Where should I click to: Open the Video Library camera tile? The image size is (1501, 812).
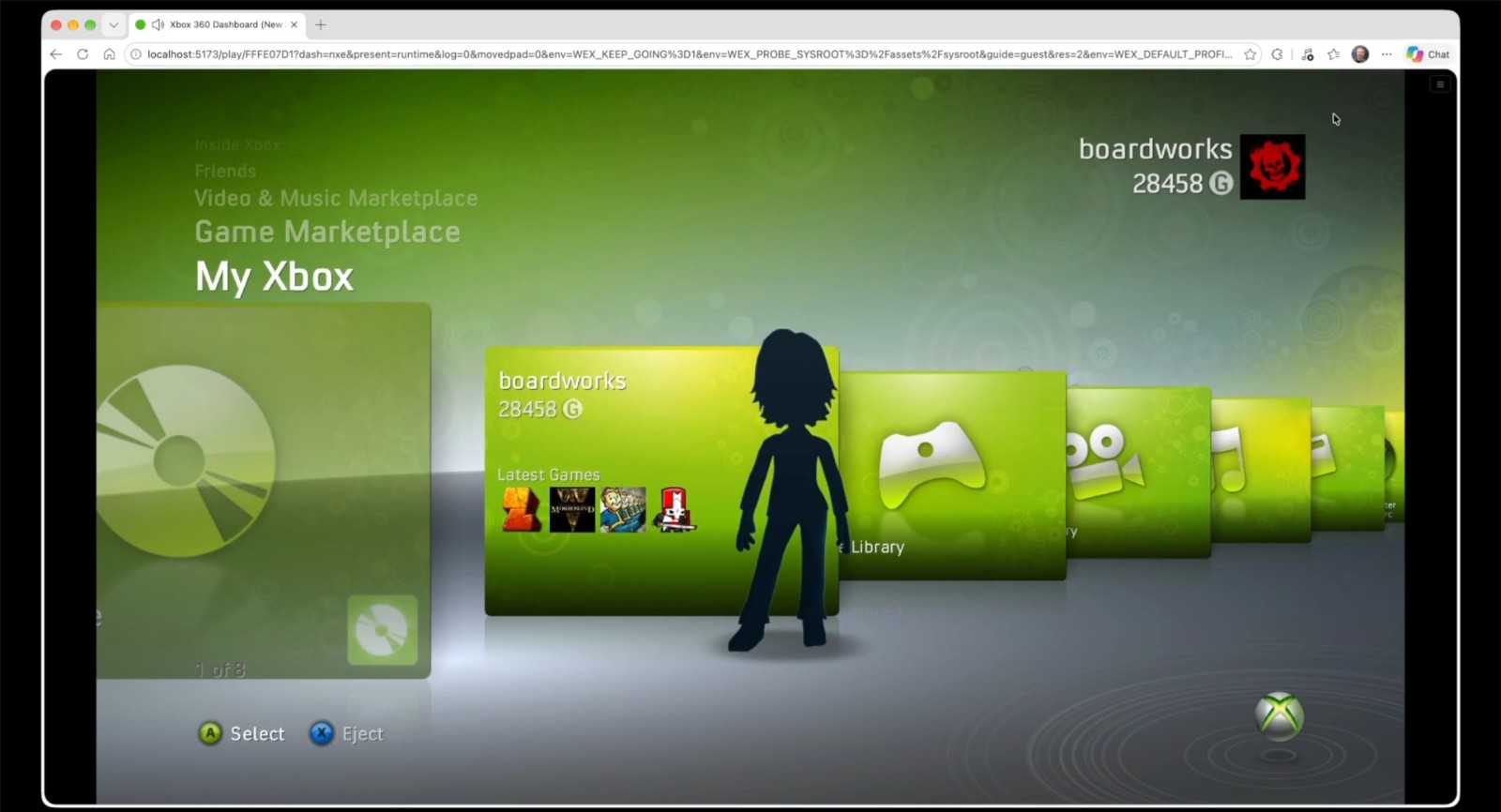pyautogui.click(x=1138, y=472)
